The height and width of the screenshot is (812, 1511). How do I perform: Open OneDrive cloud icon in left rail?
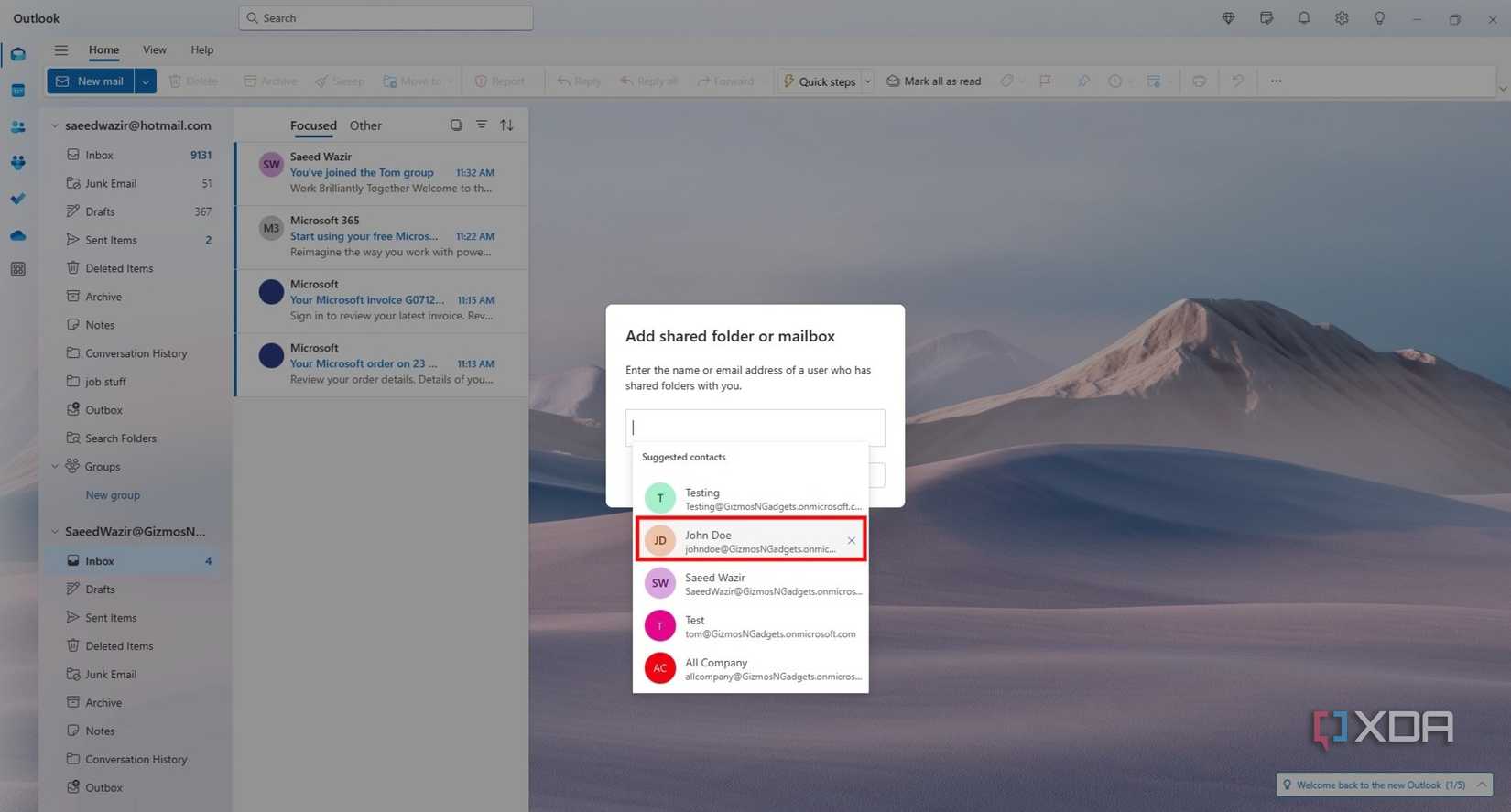click(x=18, y=235)
